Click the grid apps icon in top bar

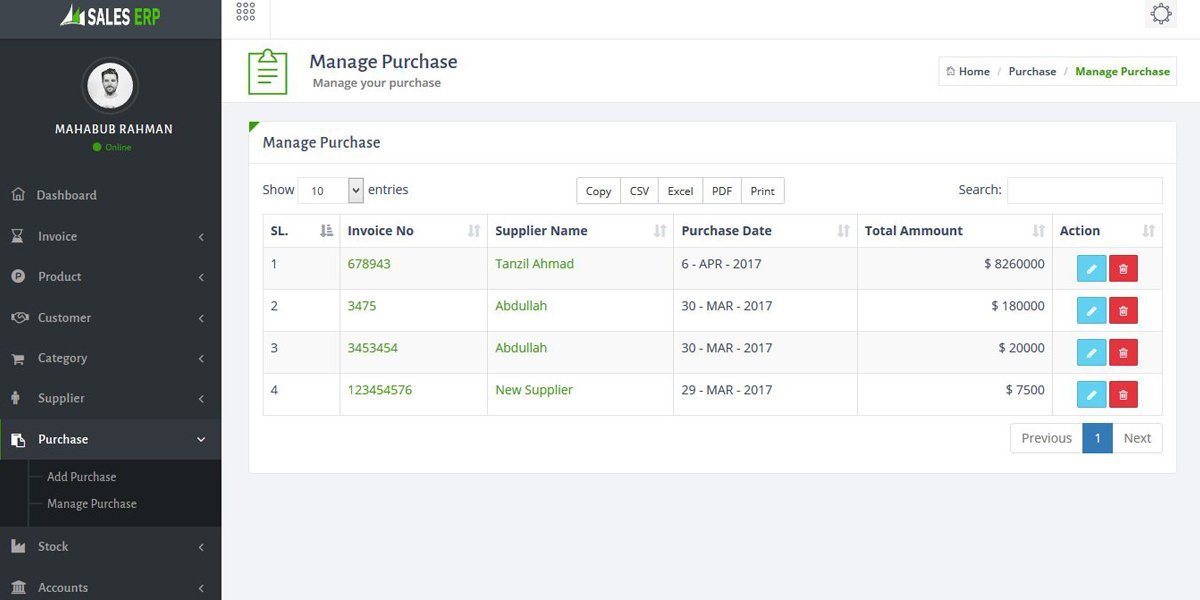click(x=245, y=12)
